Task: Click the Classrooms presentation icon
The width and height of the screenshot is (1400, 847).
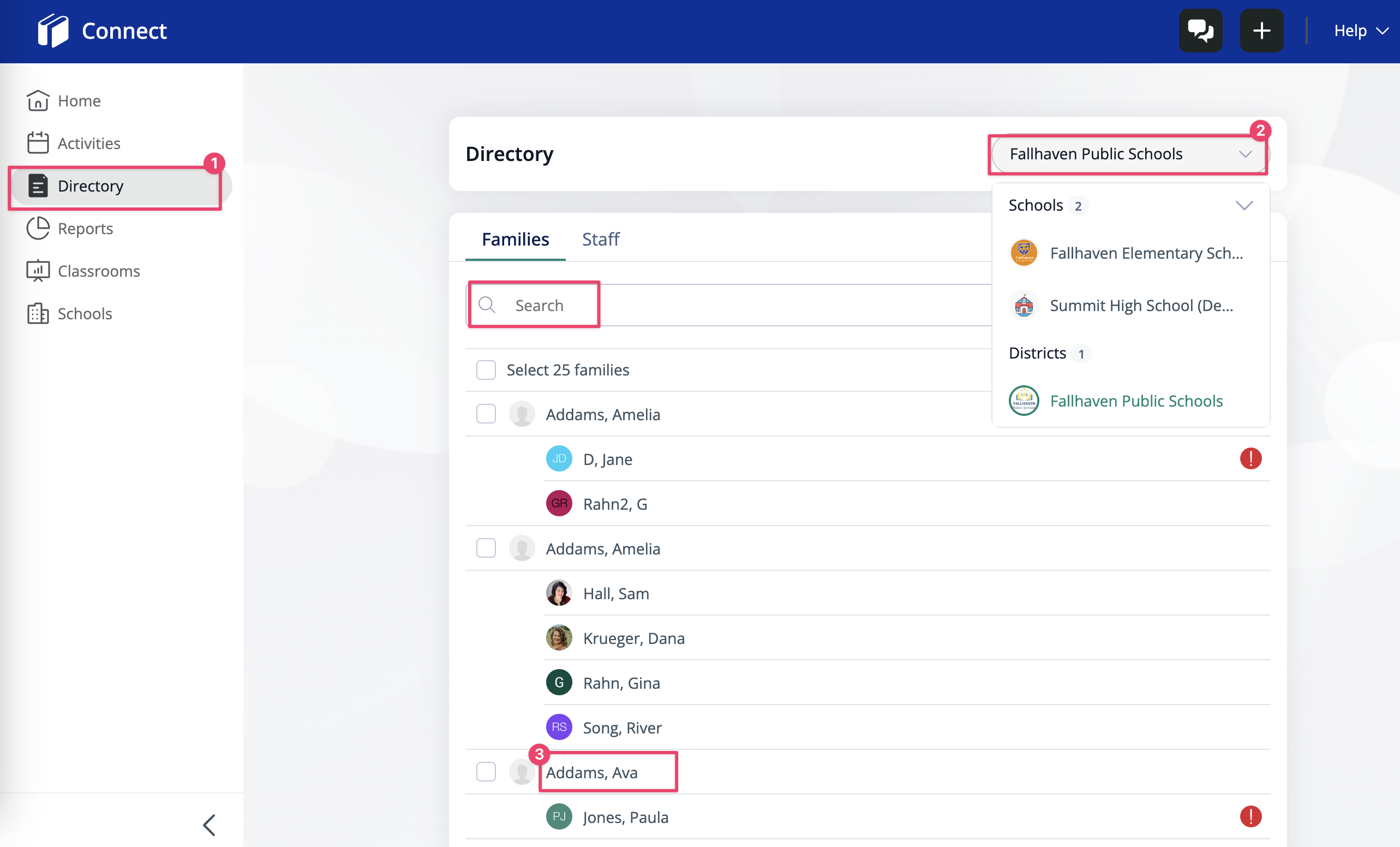Action: (38, 271)
